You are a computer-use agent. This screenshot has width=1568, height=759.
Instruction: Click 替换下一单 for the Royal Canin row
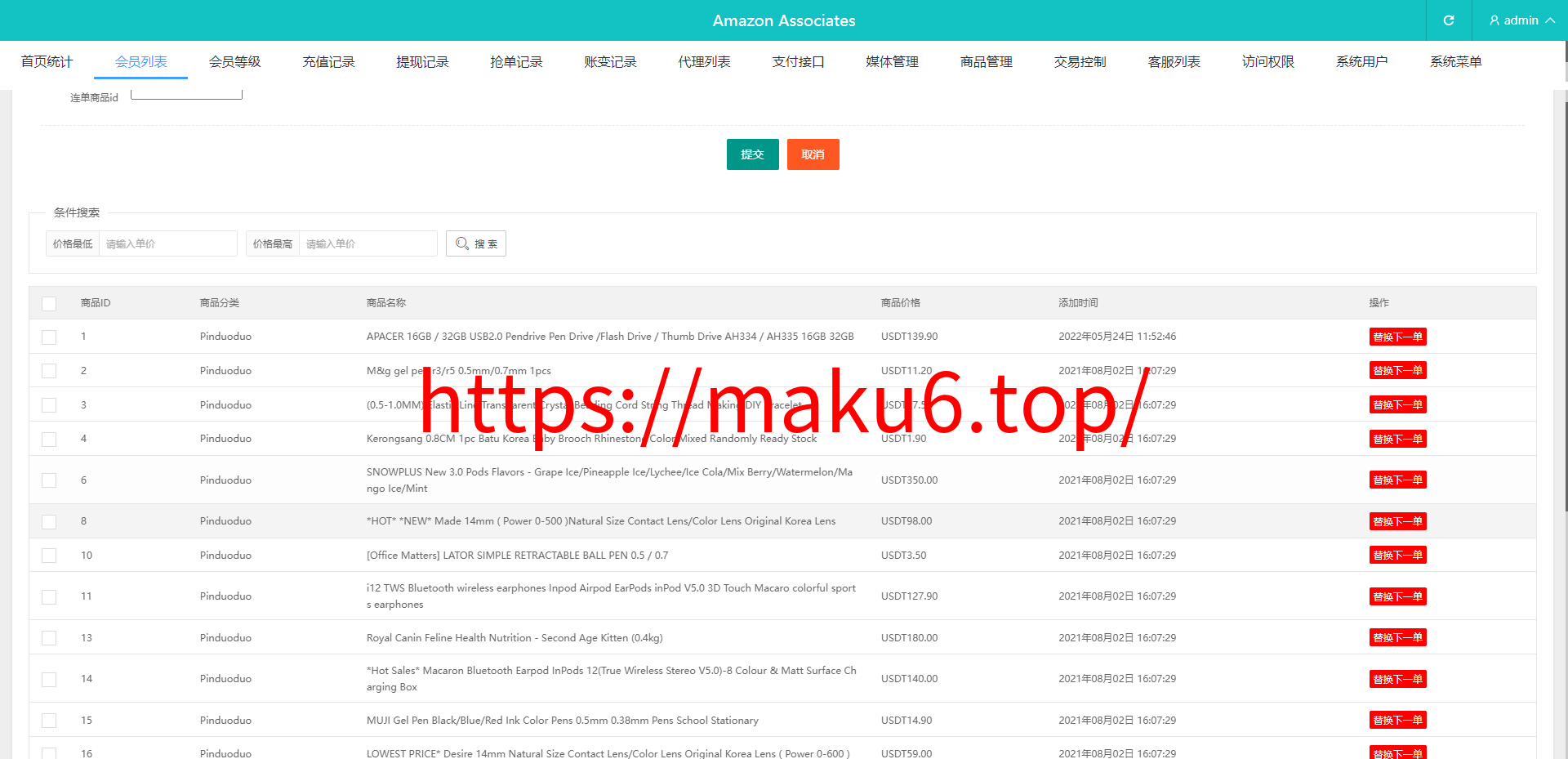click(x=1397, y=638)
